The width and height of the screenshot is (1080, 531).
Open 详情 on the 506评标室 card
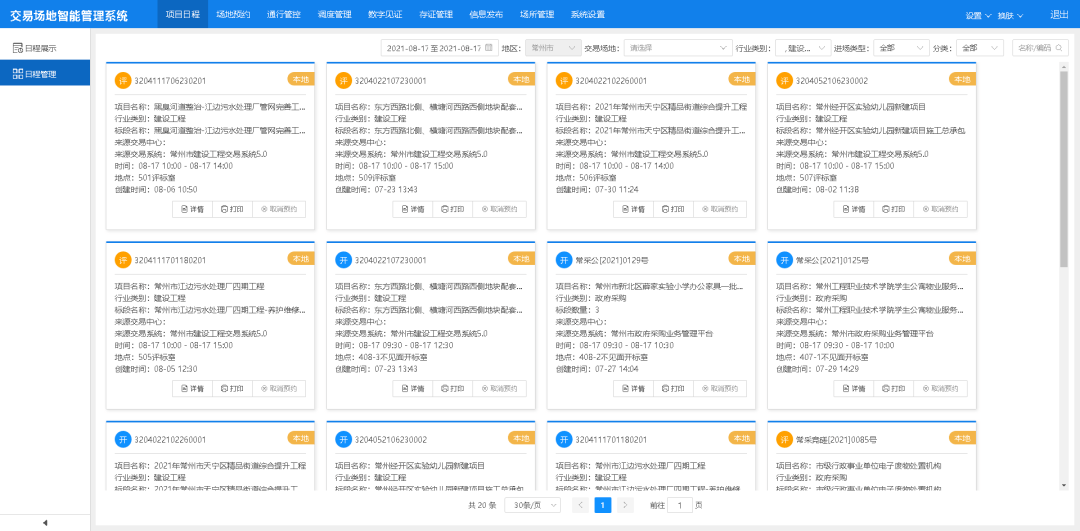tap(633, 209)
